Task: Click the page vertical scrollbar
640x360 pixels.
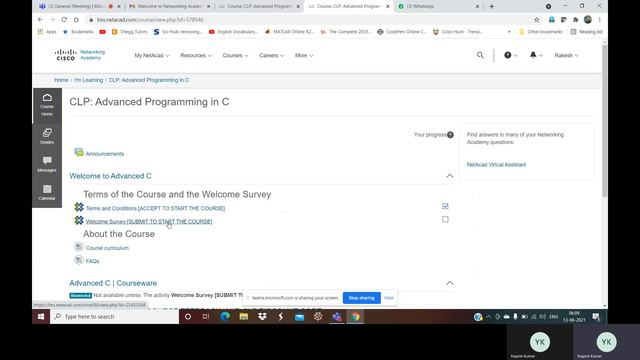Action: pos(604,120)
